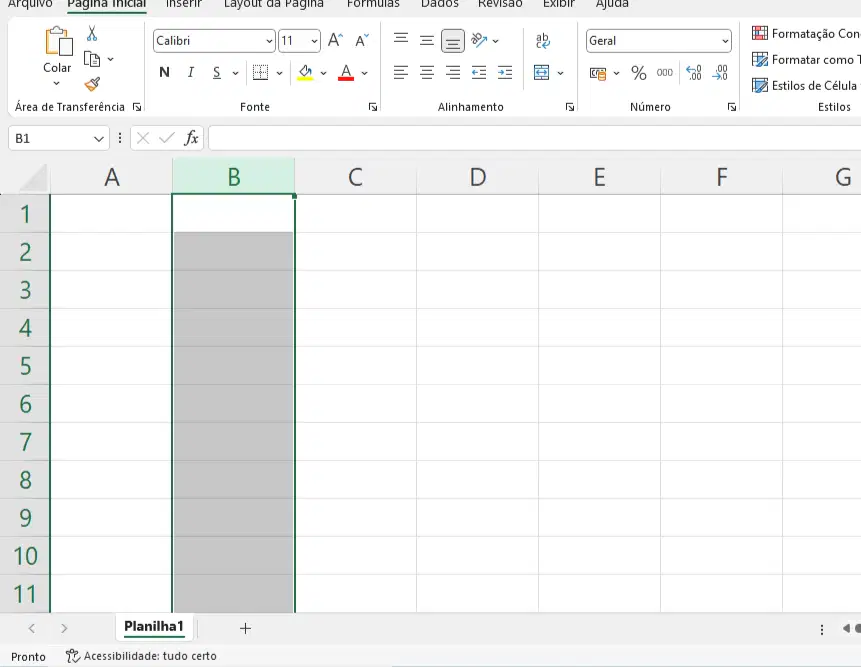Viewport: 861px width, 667px height.
Task: Merge and center cells icon
Action: click(541, 72)
